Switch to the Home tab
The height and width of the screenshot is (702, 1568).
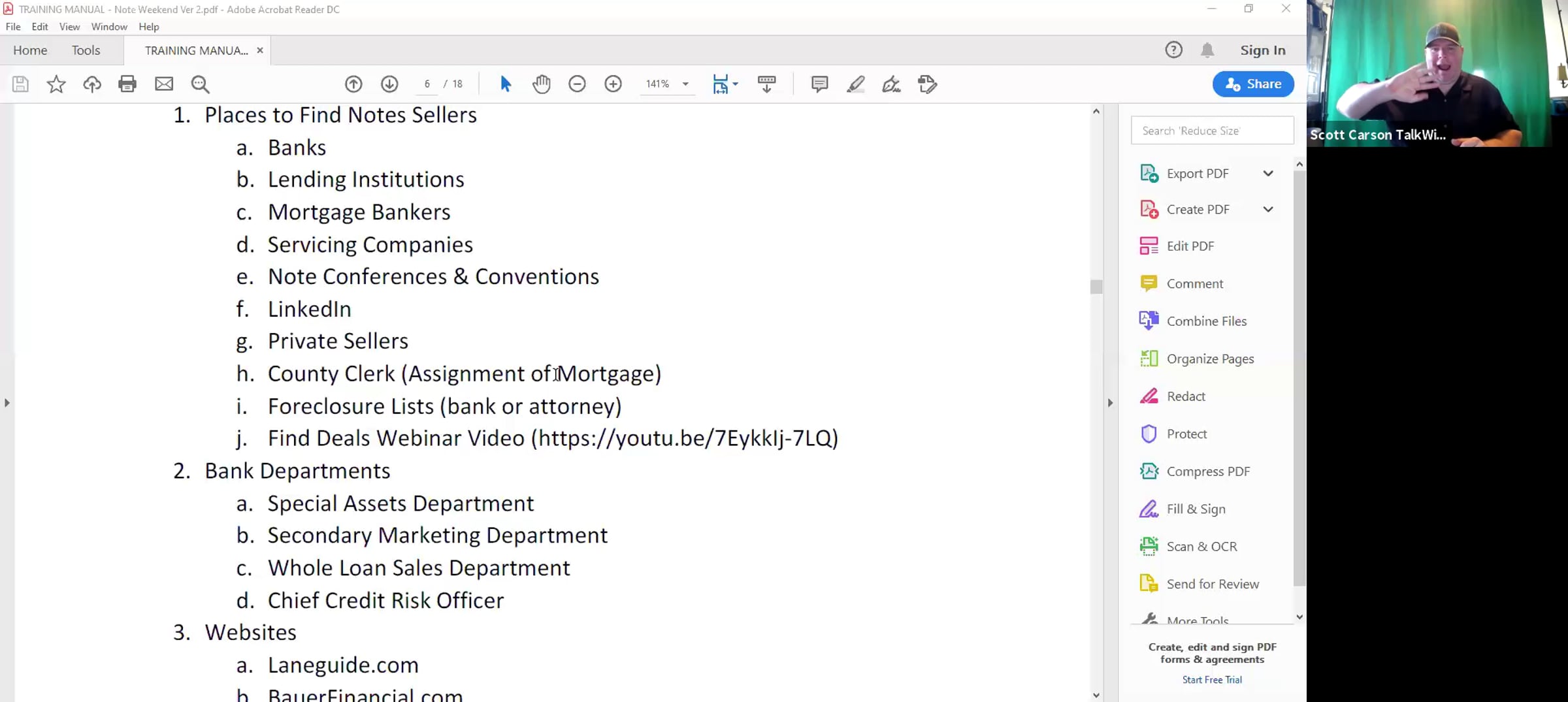[30, 50]
